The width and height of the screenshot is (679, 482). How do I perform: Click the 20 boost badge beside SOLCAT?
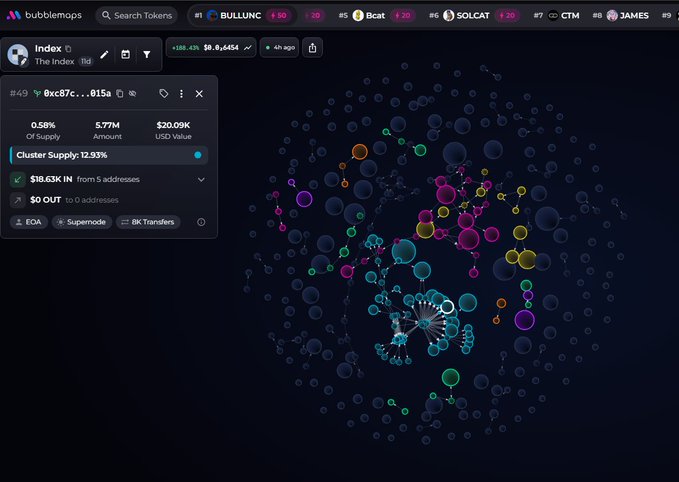click(507, 16)
